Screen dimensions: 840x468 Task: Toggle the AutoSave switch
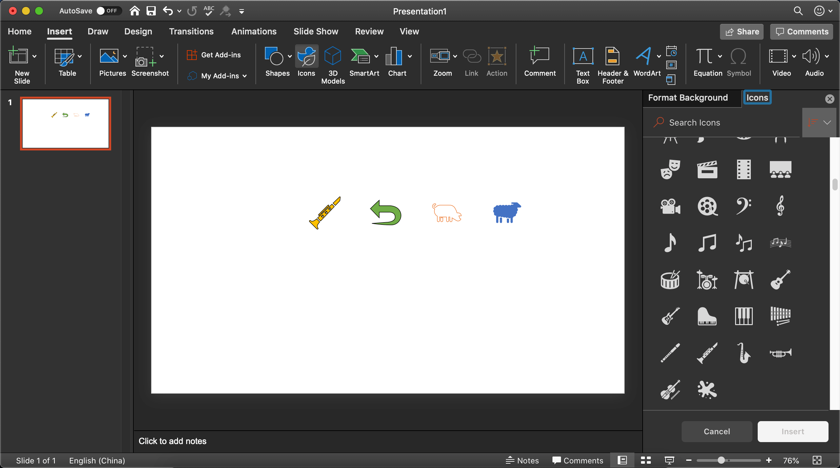108,11
